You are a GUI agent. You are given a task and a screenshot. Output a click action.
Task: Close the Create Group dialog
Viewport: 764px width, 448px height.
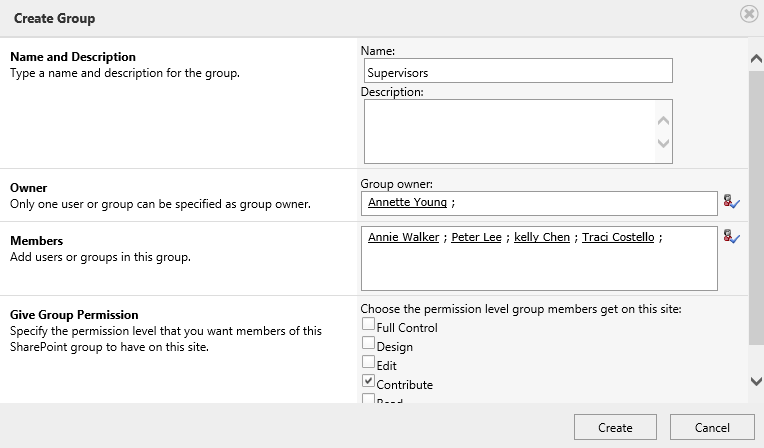point(748,14)
